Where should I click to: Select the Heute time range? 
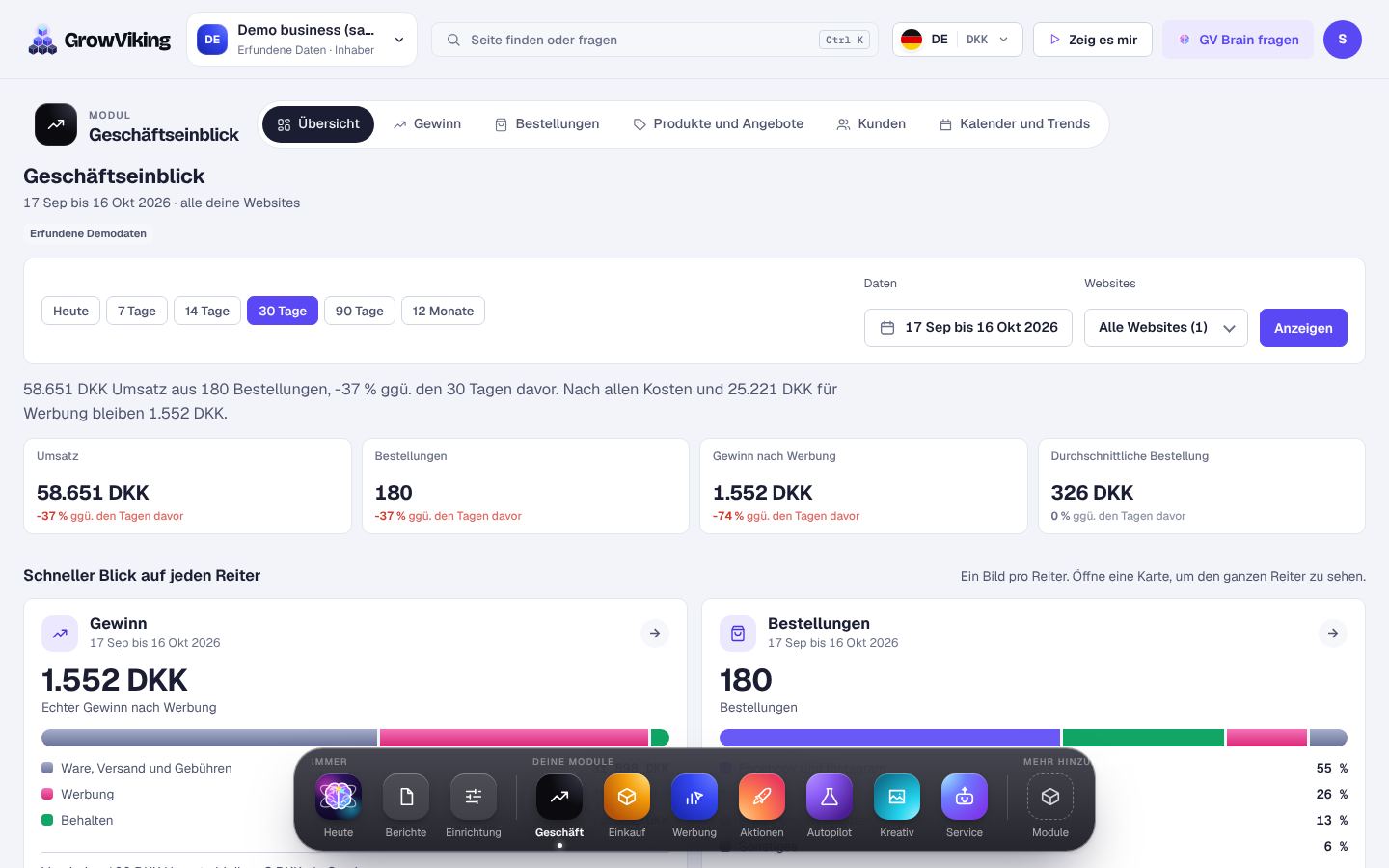point(70,311)
